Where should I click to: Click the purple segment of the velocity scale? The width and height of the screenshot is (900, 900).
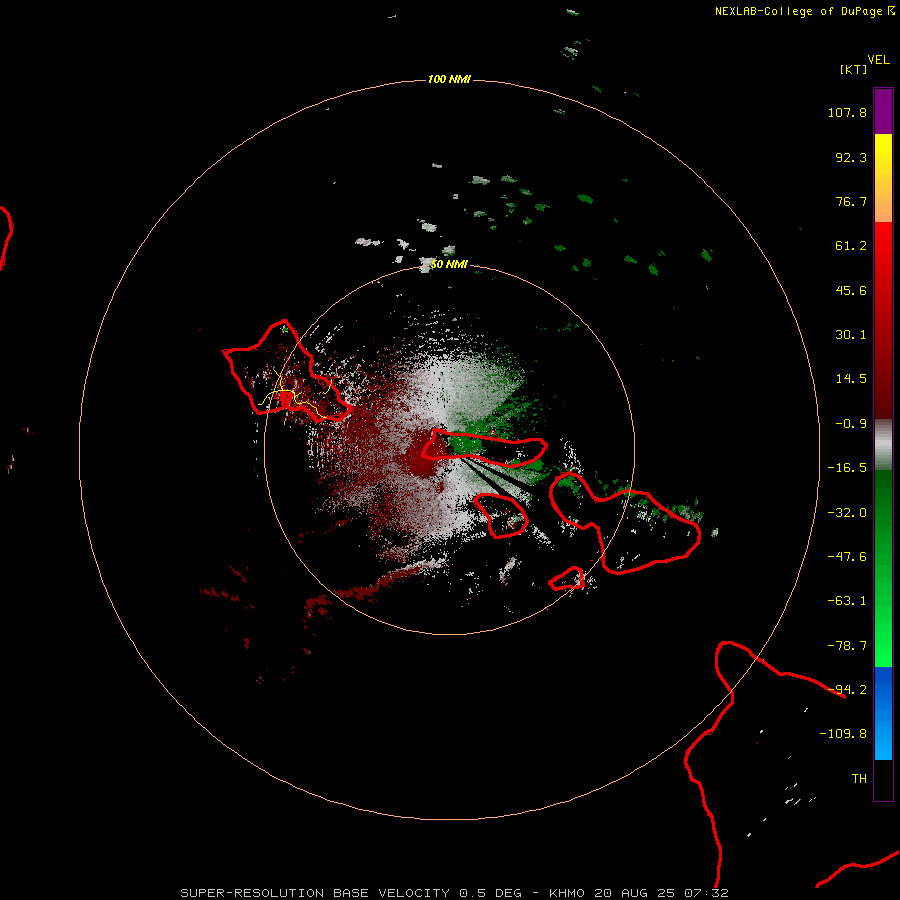coord(883,111)
